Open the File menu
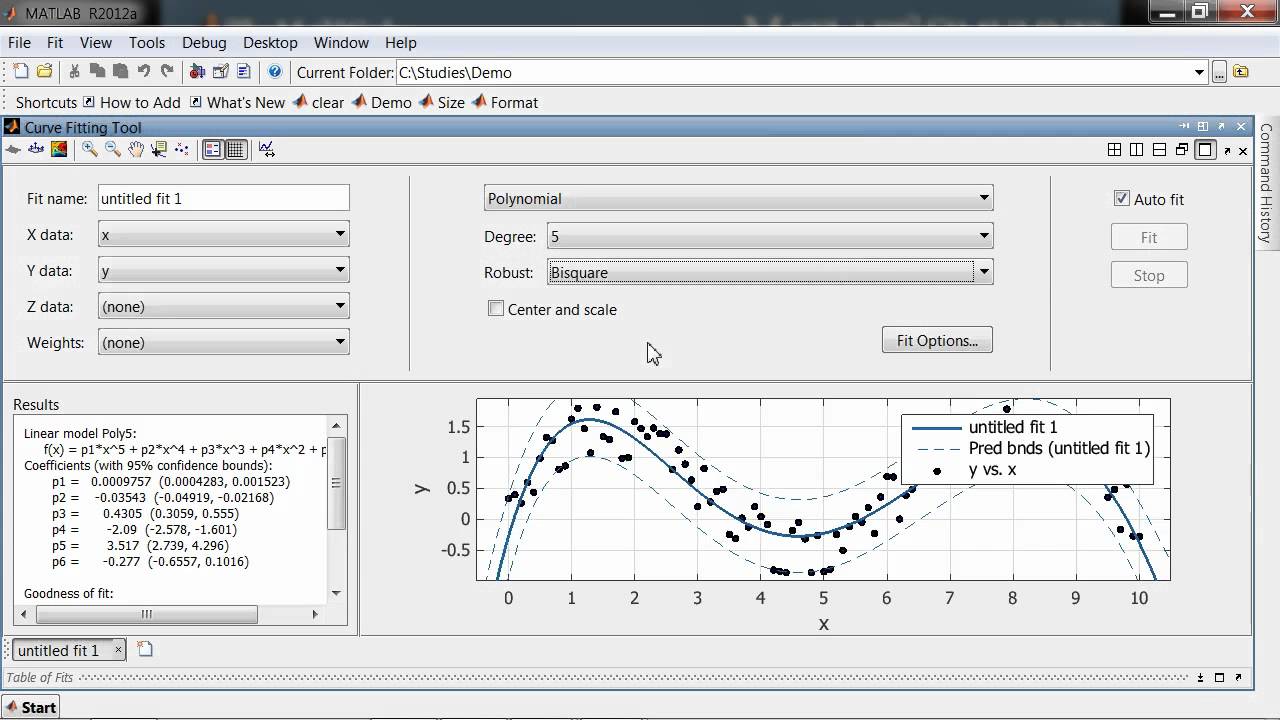The width and height of the screenshot is (1280, 720). point(19,43)
